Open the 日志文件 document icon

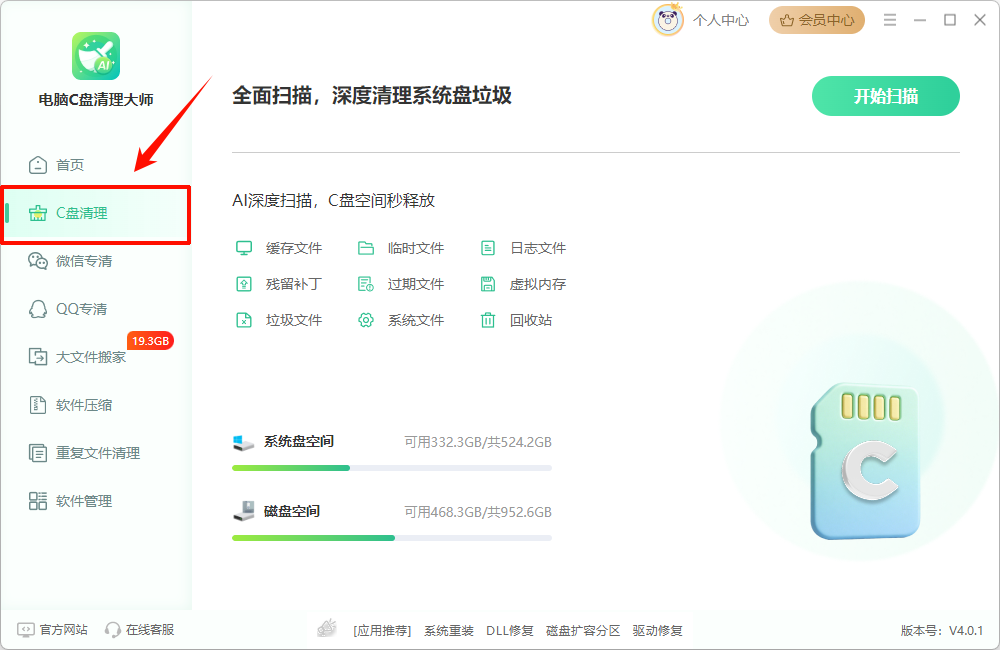487,247
